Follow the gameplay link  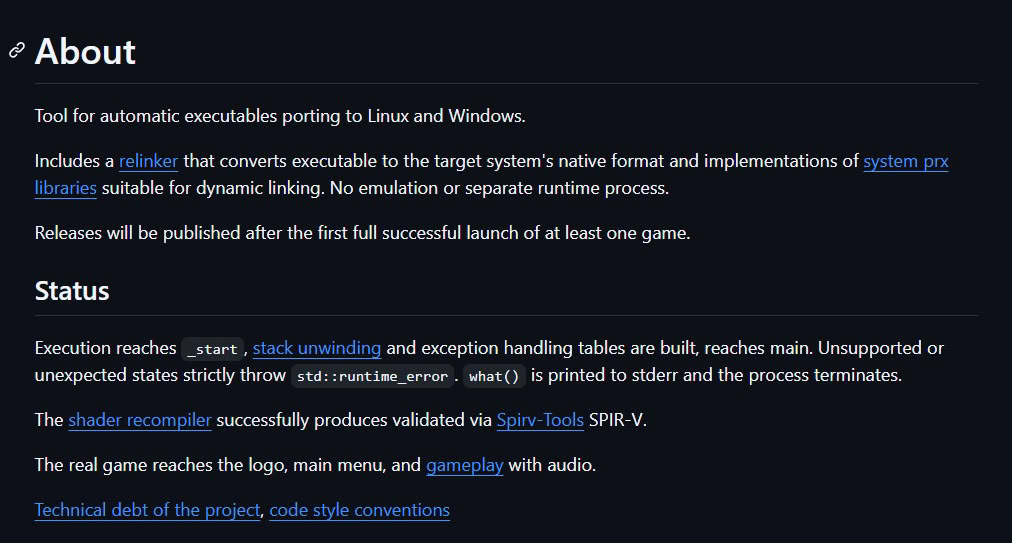465,465
